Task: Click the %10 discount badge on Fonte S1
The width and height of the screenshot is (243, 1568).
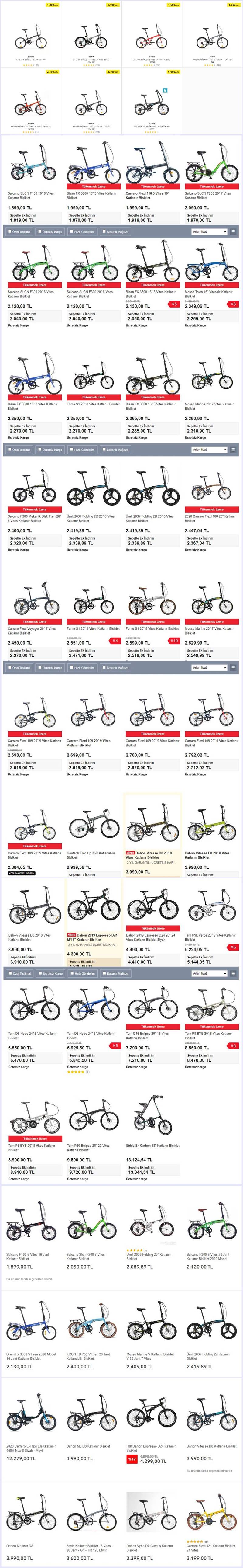Action: [174, 641]
